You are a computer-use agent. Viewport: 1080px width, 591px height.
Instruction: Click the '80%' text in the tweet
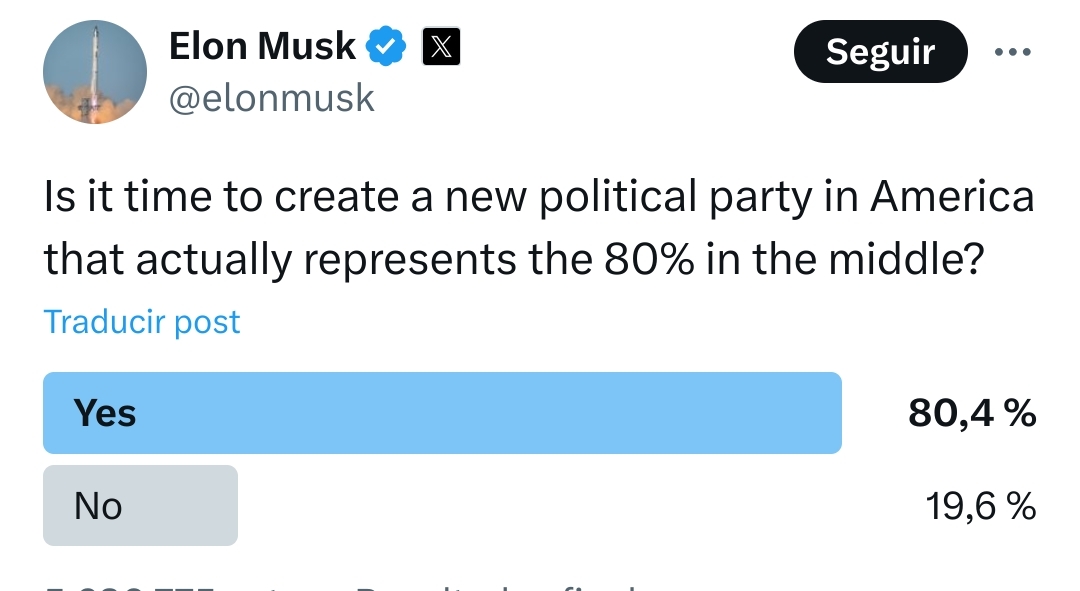[x=649, y=260]
